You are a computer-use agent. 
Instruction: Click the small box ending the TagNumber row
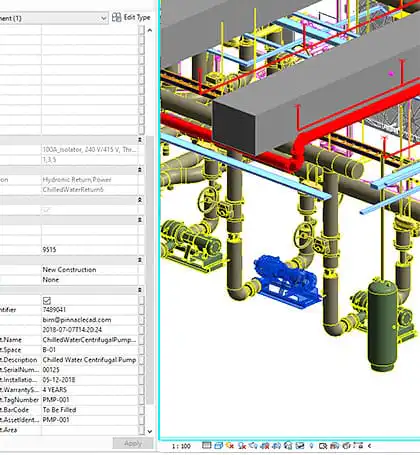(141, 400)
